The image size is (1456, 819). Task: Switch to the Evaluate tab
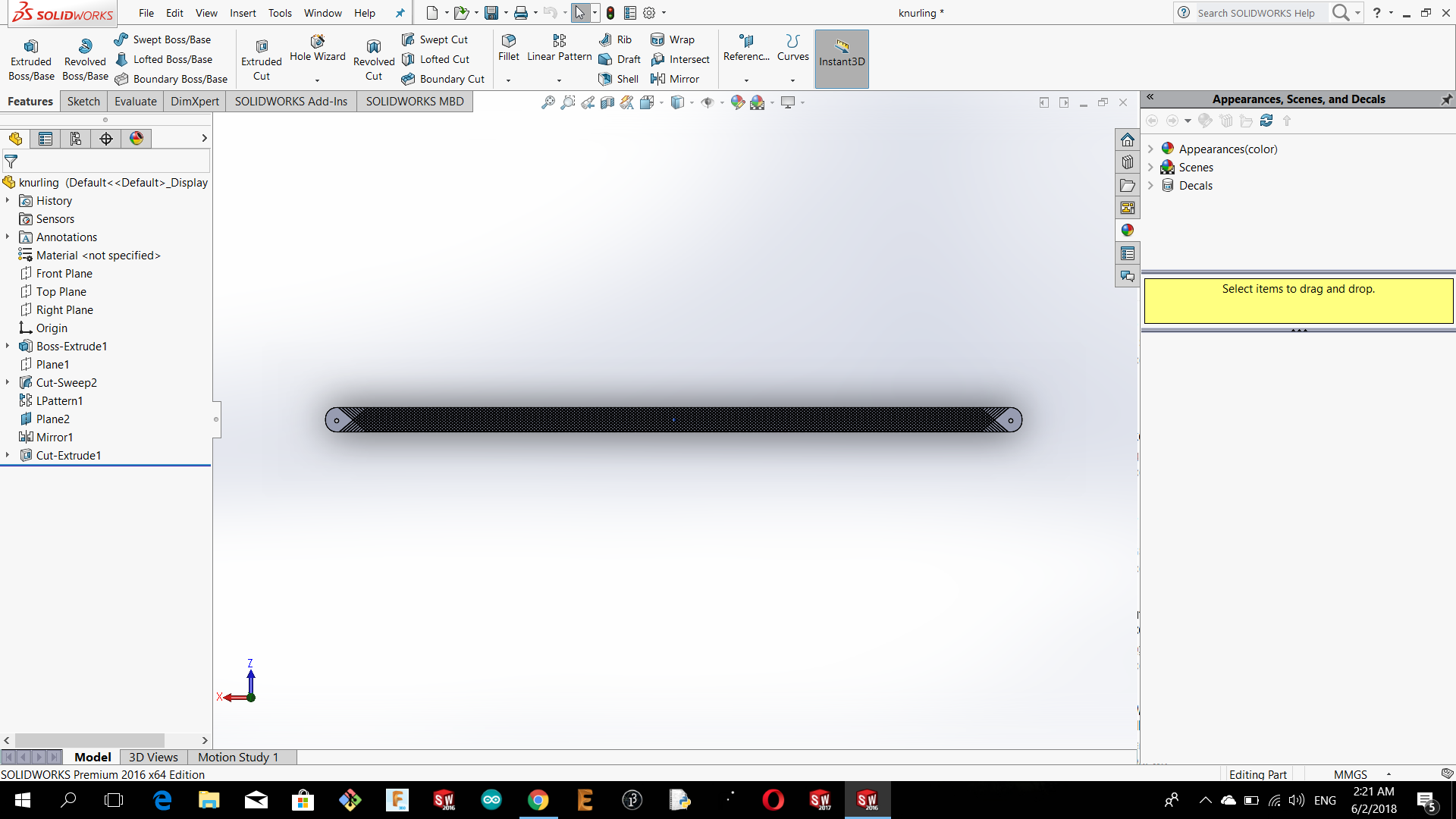click(136, 102)
